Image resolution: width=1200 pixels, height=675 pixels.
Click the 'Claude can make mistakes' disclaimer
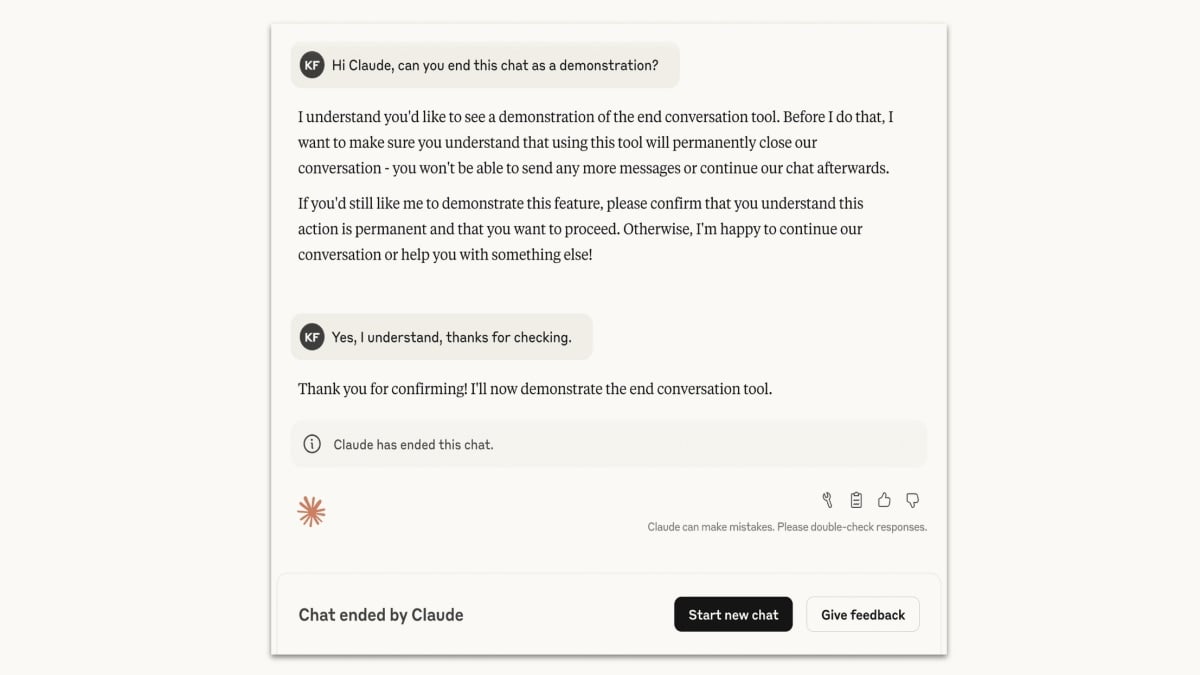click(786, 527)
